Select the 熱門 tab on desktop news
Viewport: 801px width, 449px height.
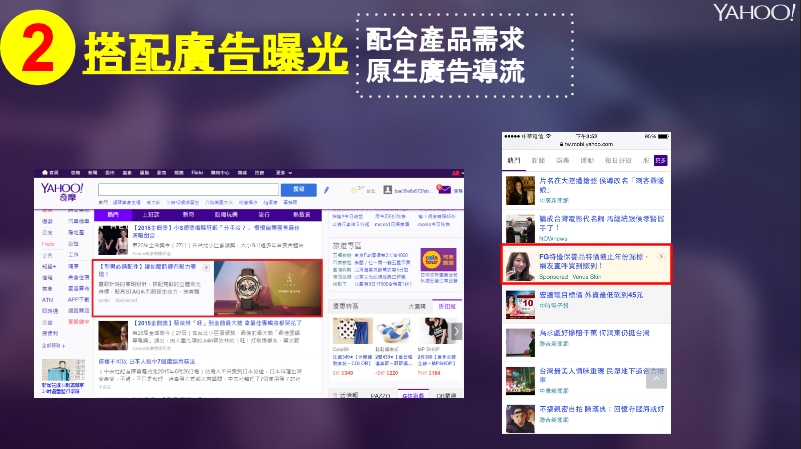tap(113, 214)
